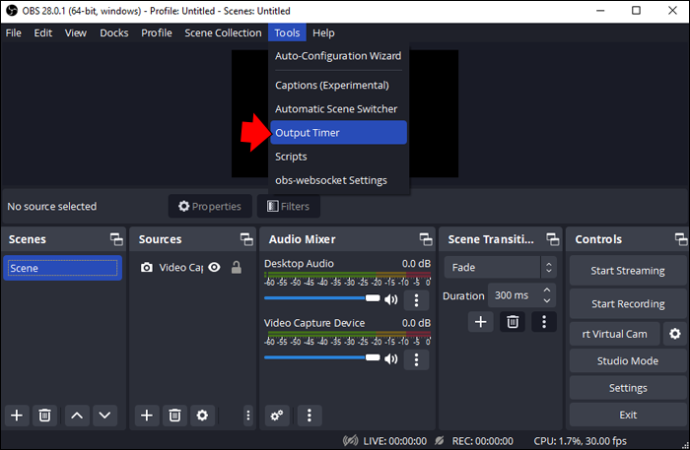Pop out the Controls dock
This screenshot has width=690, height=450.
pos(681,239)
